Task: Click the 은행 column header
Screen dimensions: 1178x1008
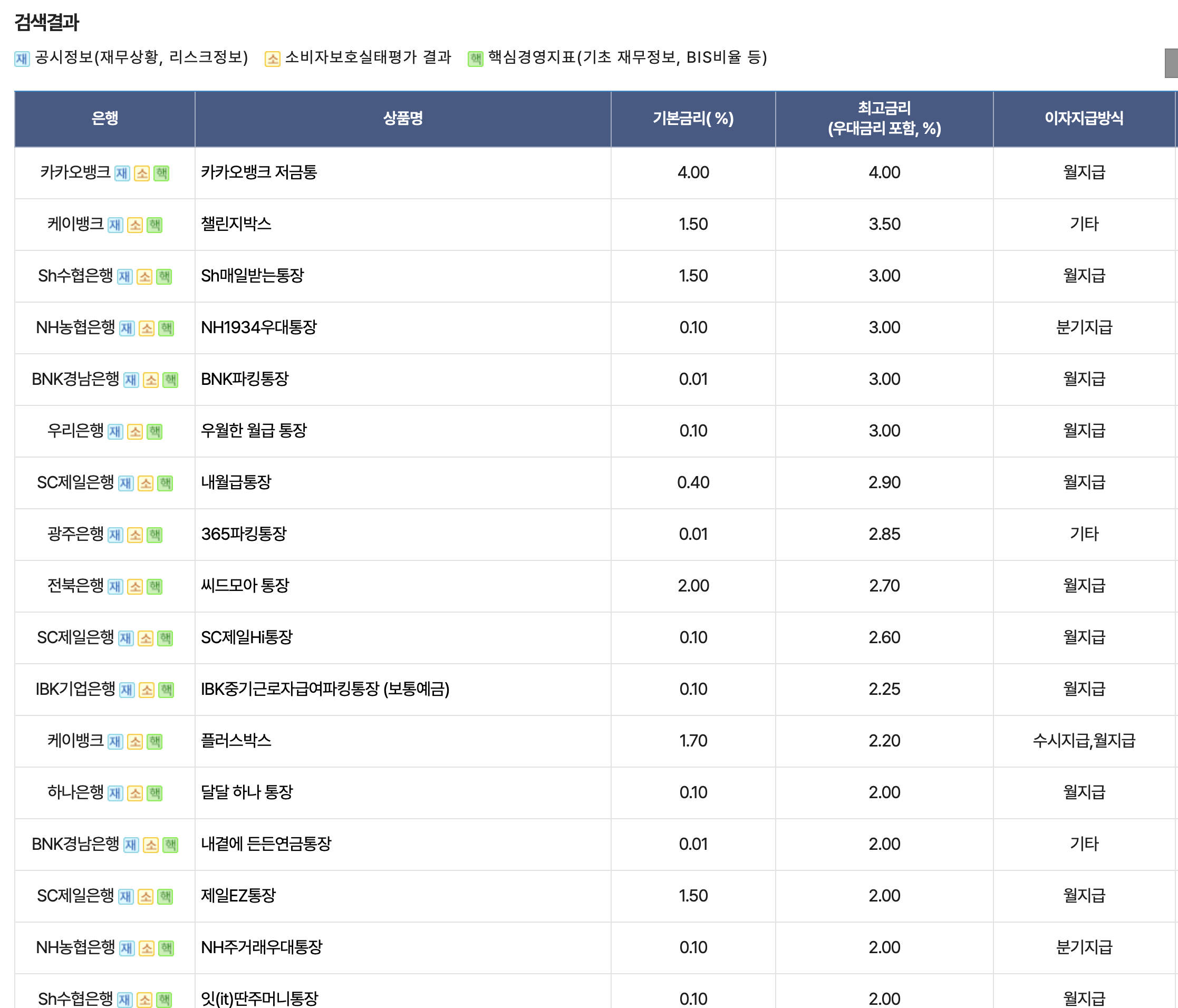Action: [104, 118]
